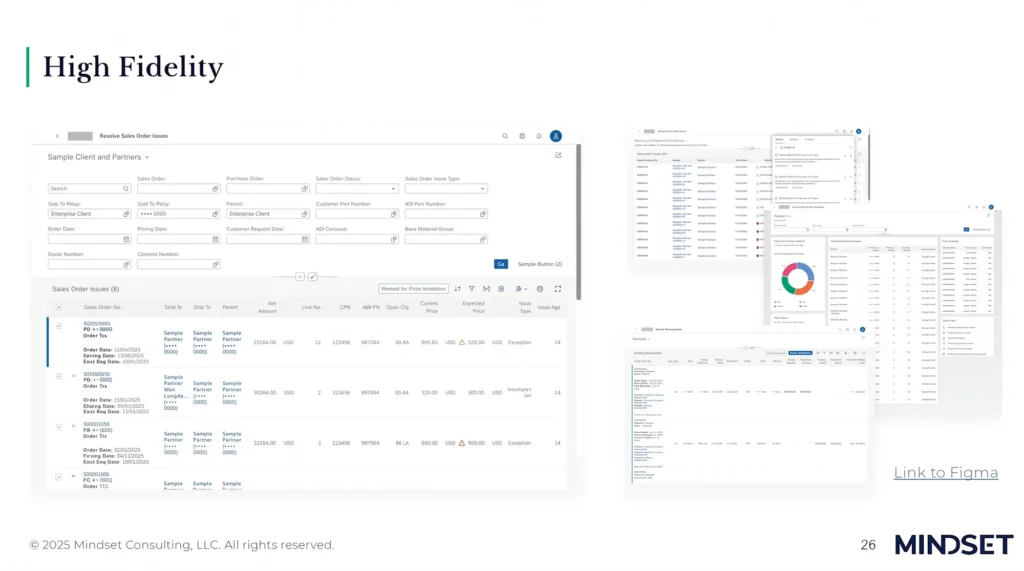The width and height of the screenshot is (1024, 571).
Task: Click the pin header icon below filters
Action: coord(313,277)
